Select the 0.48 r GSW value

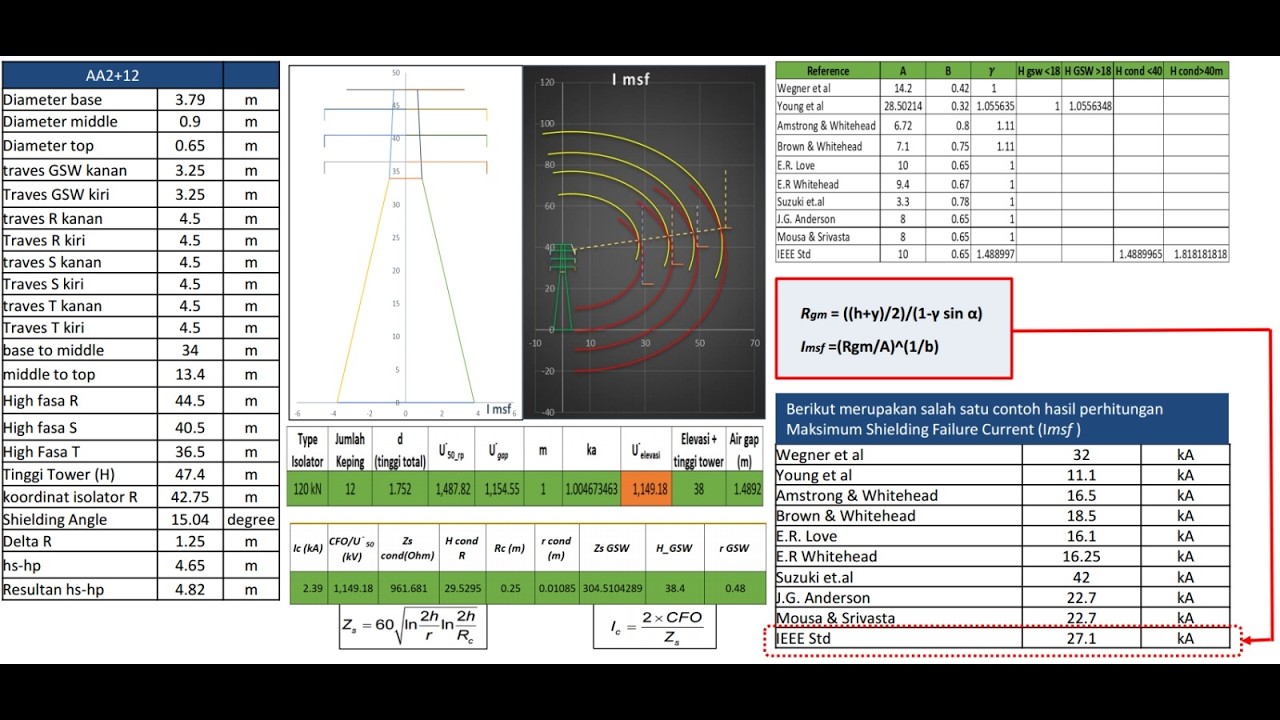click(x=734, y=587)
